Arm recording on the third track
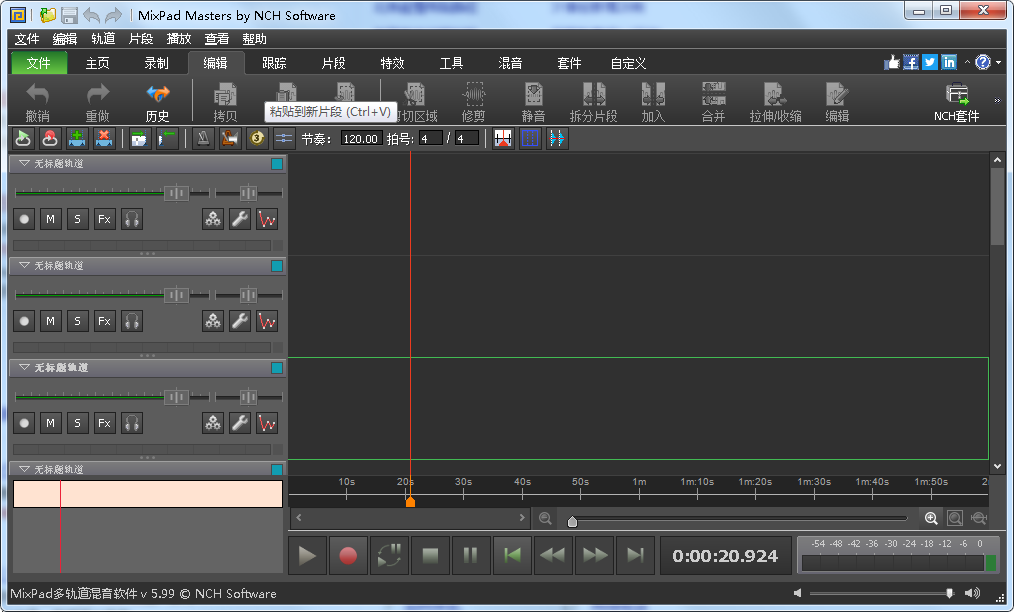Image resolution: width=1014 pixels, height=612 pixels. click(24, 423)
